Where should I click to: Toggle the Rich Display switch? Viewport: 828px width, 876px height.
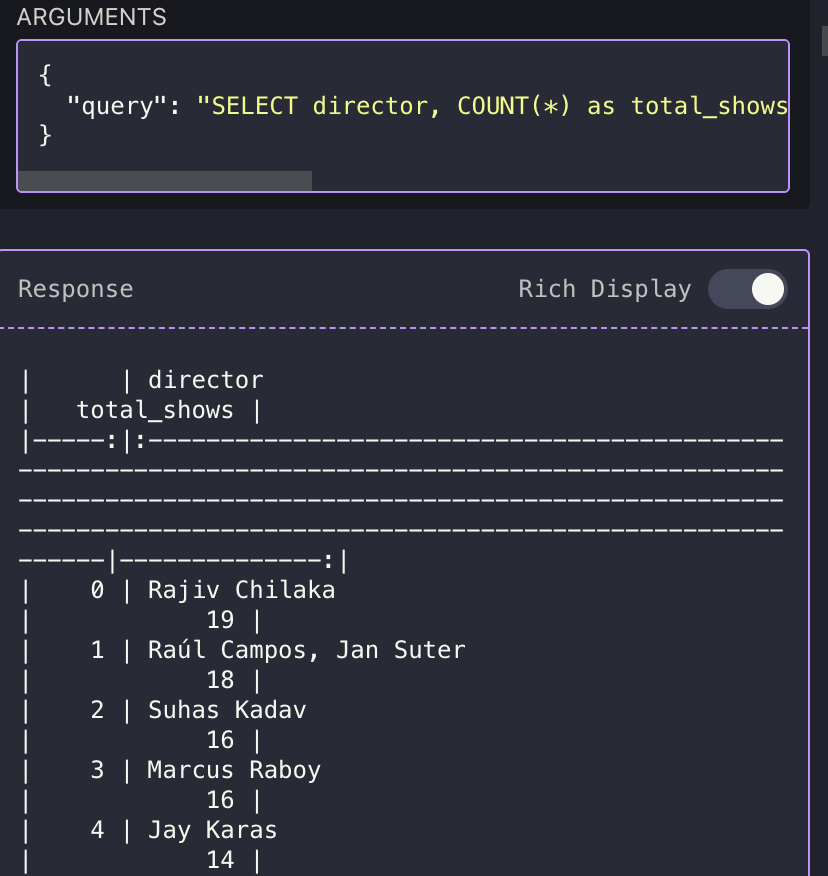747,290
